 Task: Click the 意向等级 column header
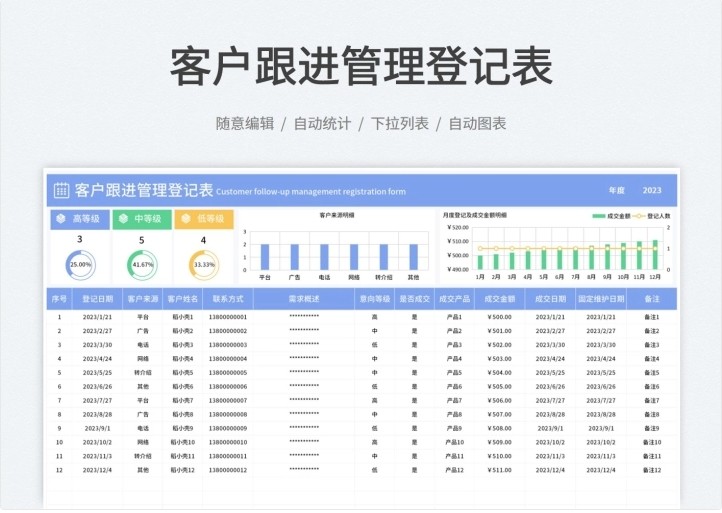click(375, 299)
